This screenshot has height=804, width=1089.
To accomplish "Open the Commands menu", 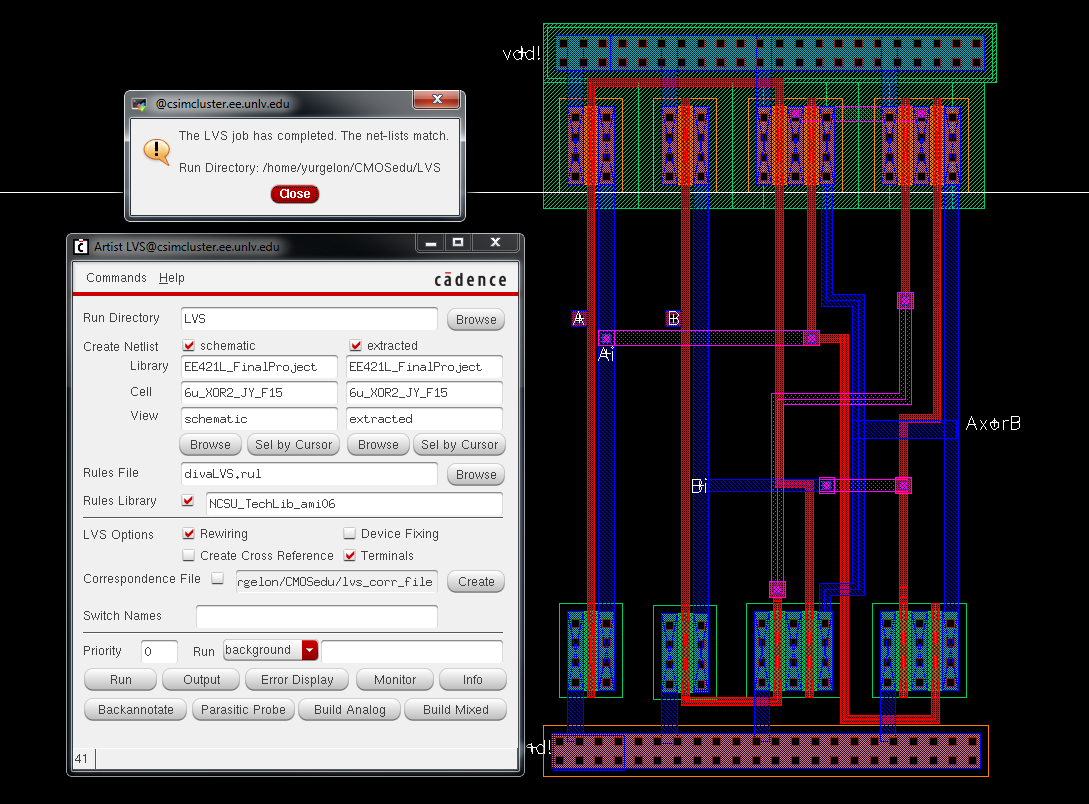I will (116, 278).
